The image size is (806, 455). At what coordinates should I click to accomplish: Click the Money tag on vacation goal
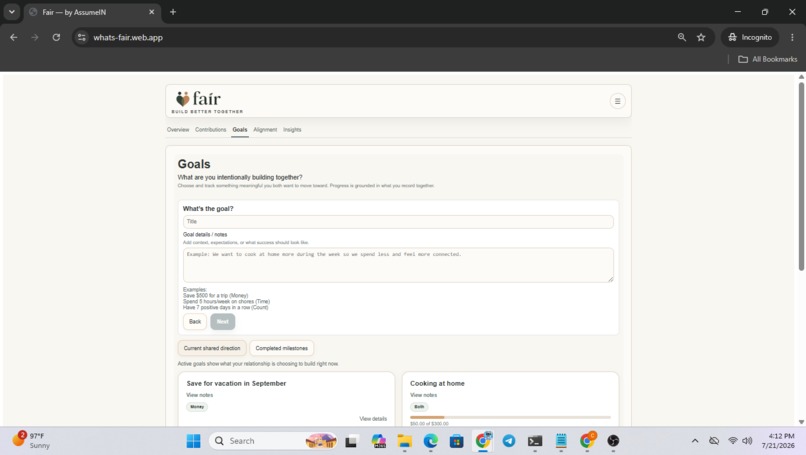pos(197,407)
